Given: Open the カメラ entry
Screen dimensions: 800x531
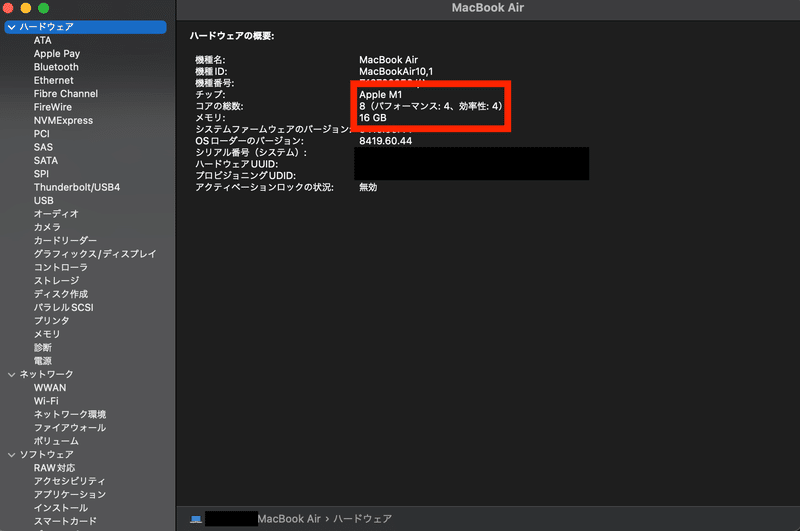Looking at the screenshot, I should coord(47,227).
